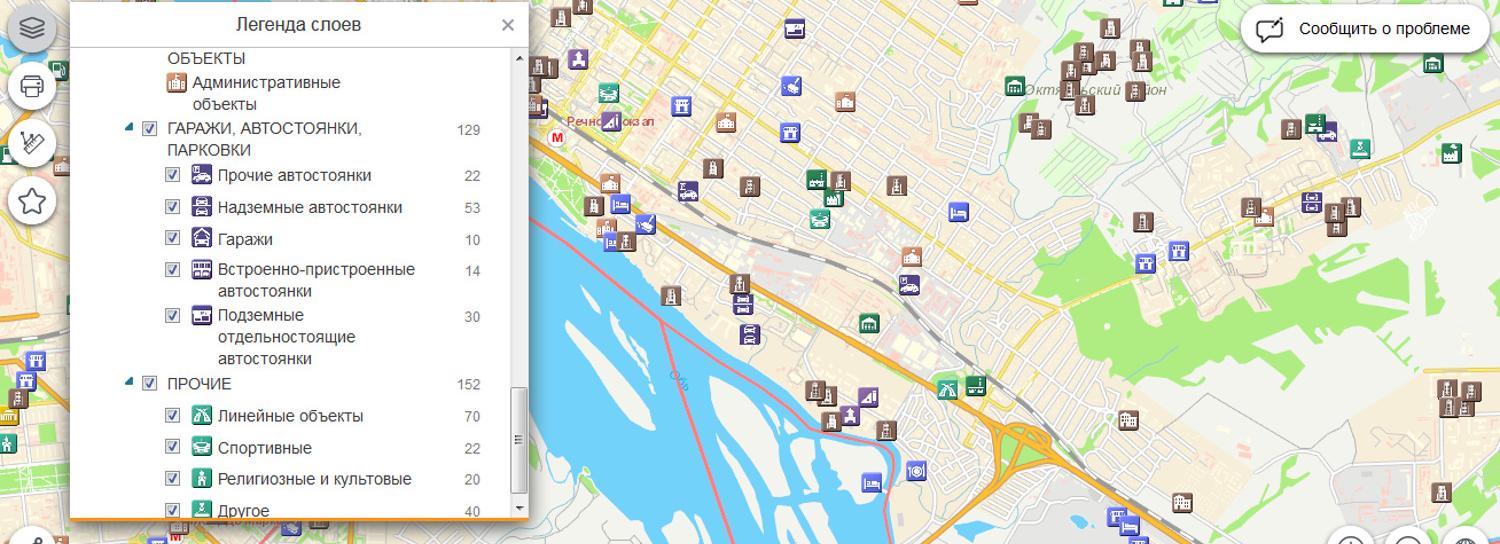
Task: Click the count 30 for Подземные автостоянки
Action: (x=472, y=317)
